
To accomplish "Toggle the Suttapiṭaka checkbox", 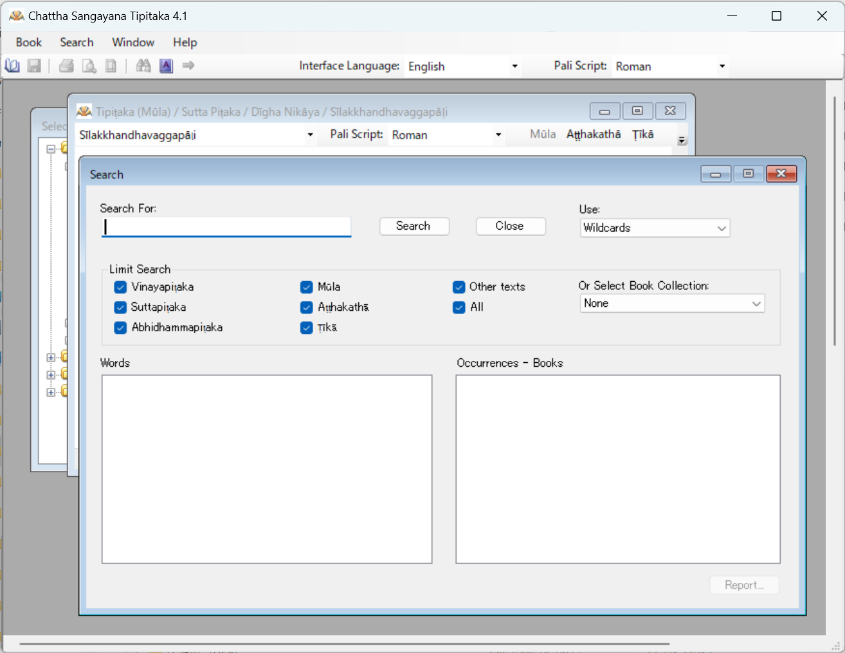I will click(120, 307).
